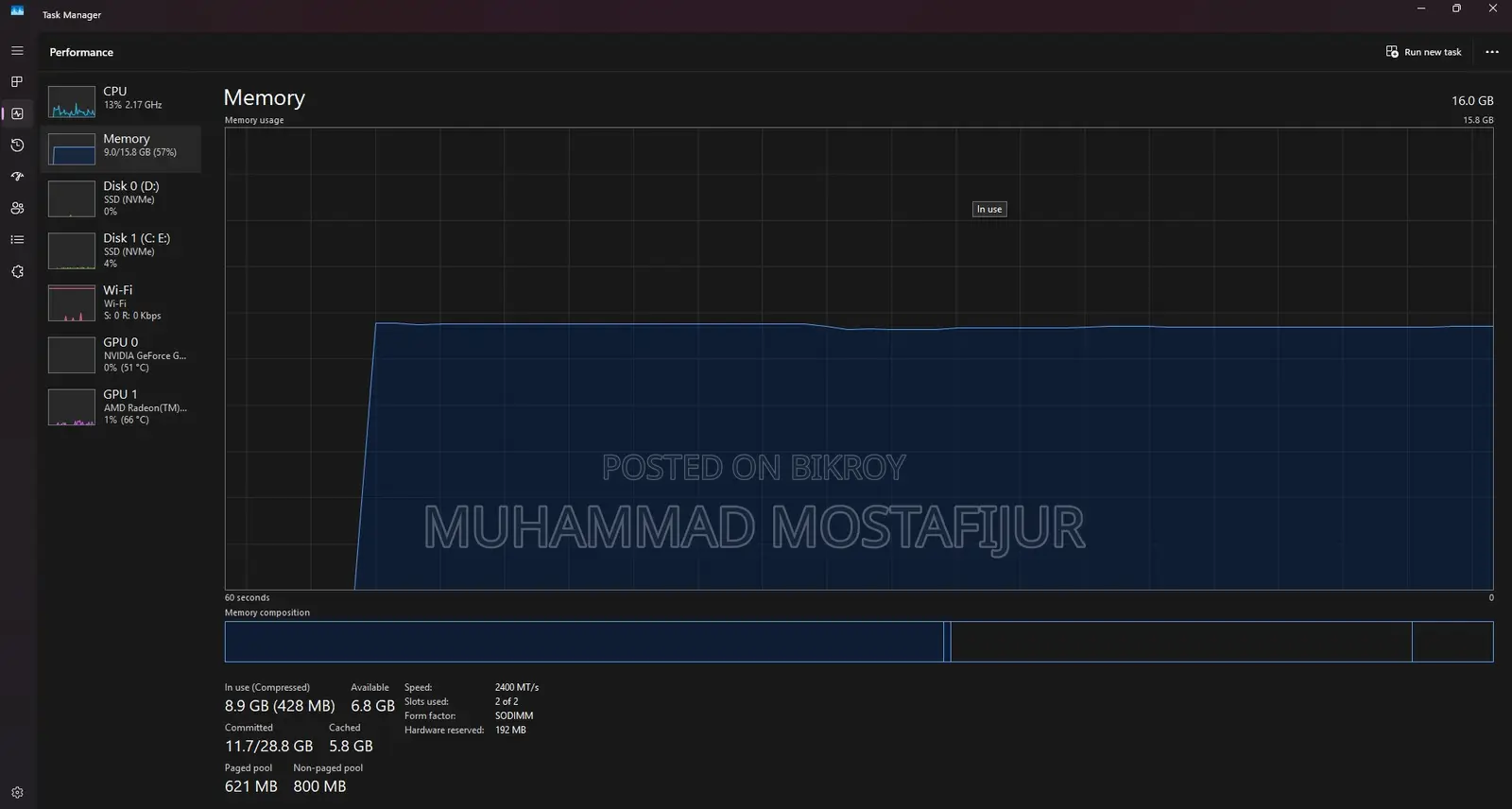This screenshot has height=809, width=1512.
Task: Click the 'Paged pool' label
Action: tap(249, 767)
